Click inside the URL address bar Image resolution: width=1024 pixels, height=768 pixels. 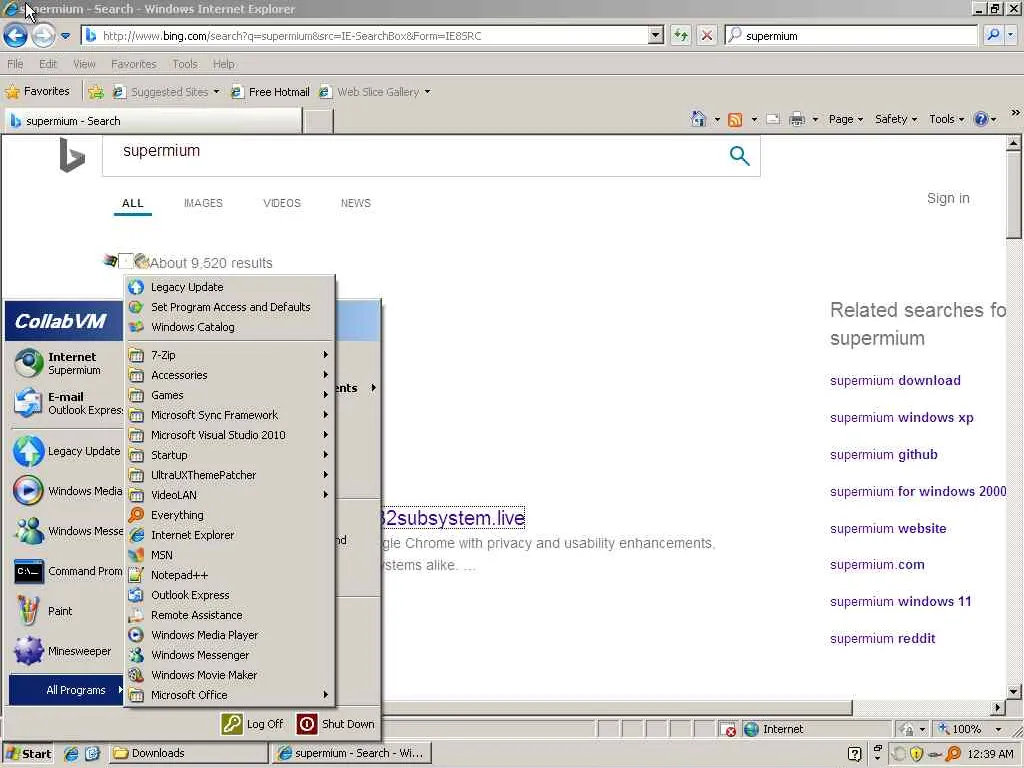pos(366,36)
